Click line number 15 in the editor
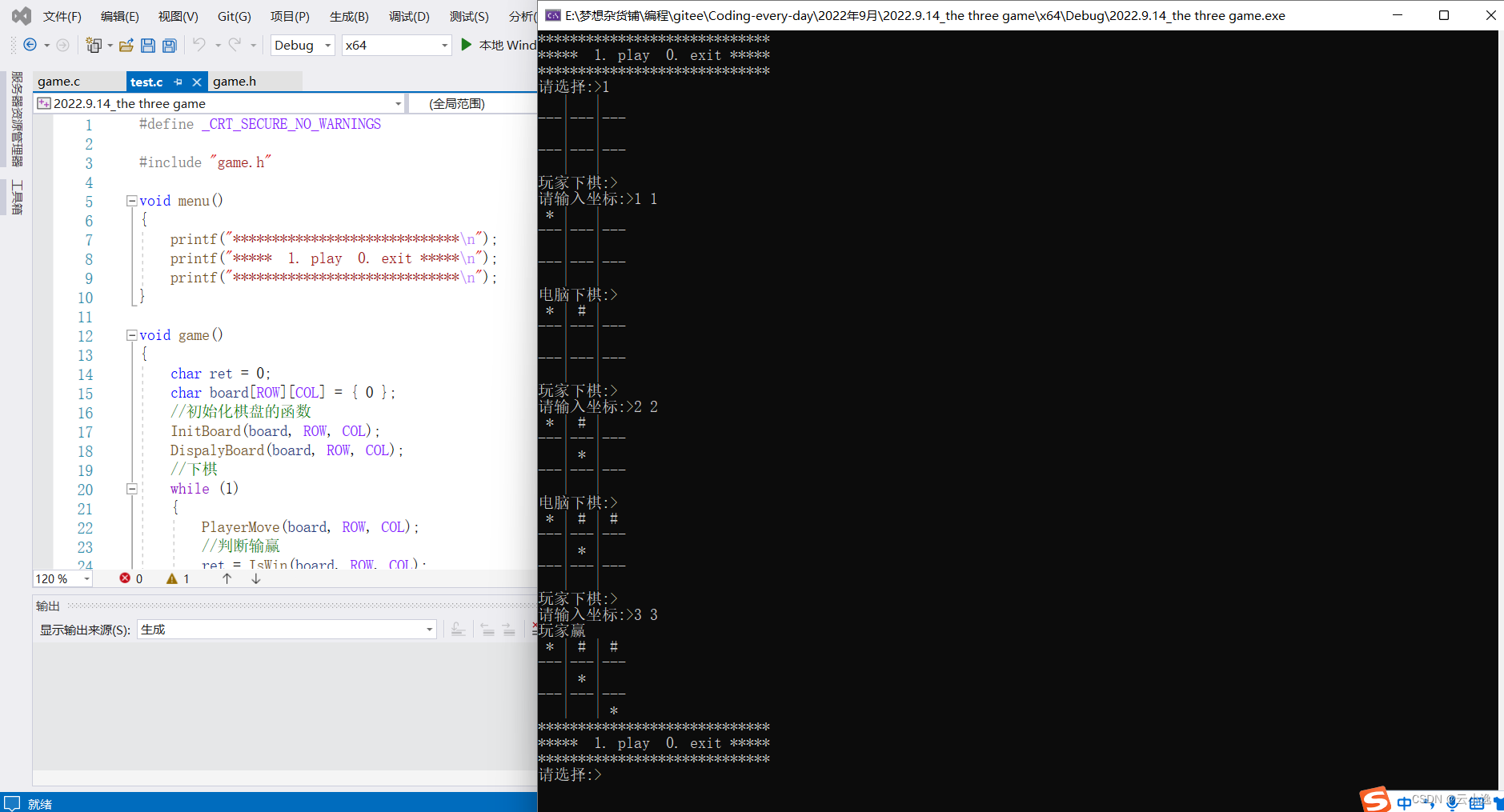Image resolution: width=1504 pixels, height=812 pixels. tap(85, 394)
